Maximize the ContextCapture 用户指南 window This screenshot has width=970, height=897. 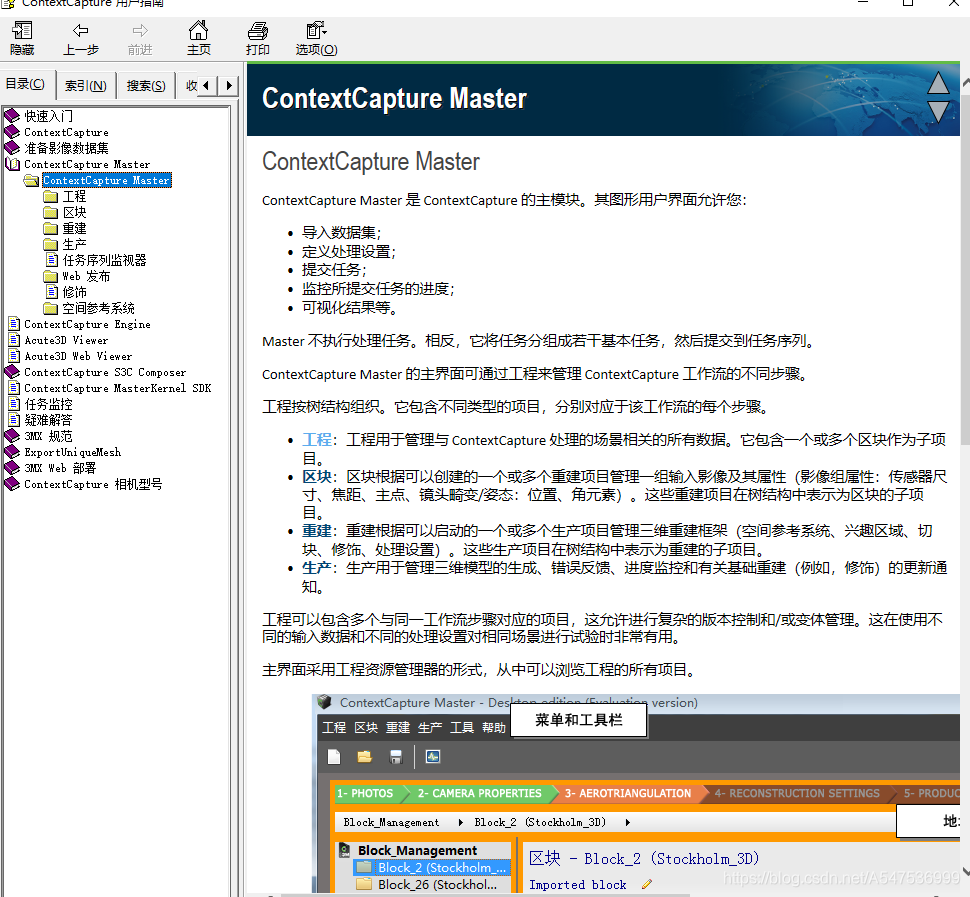[x=908, y=3]
